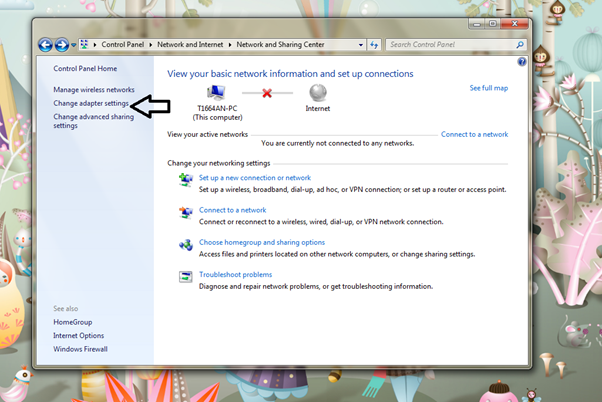The image size is (602, 402).
Task: Open Set up a new connection or network
Action: [x=255, y=178]
